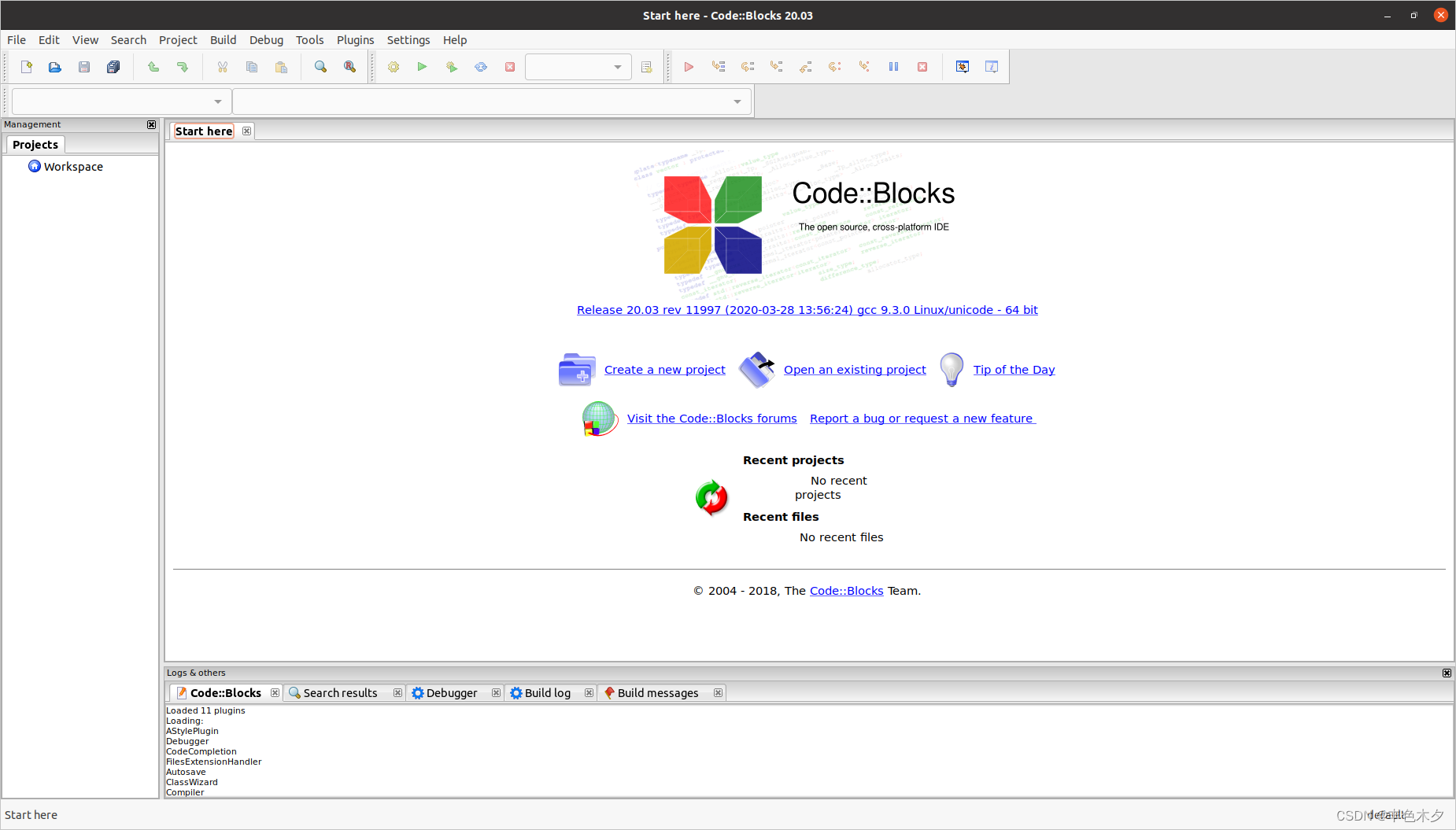
Task: Open the Project menu
Action: (178, 40)
